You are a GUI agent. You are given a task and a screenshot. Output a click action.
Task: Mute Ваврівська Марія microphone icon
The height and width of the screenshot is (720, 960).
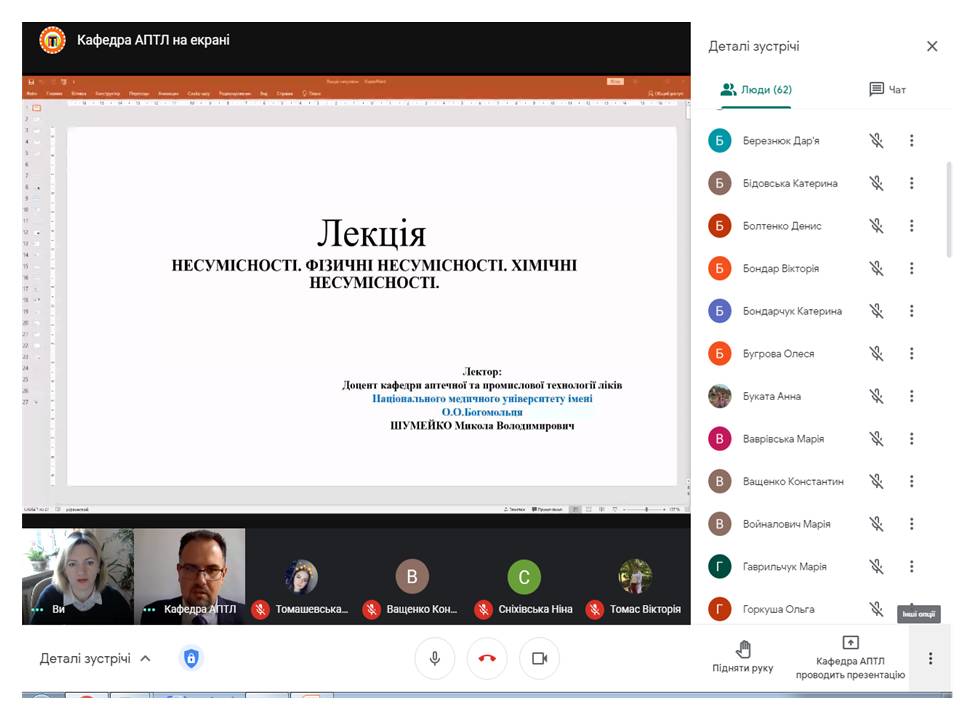coord(877,438)
